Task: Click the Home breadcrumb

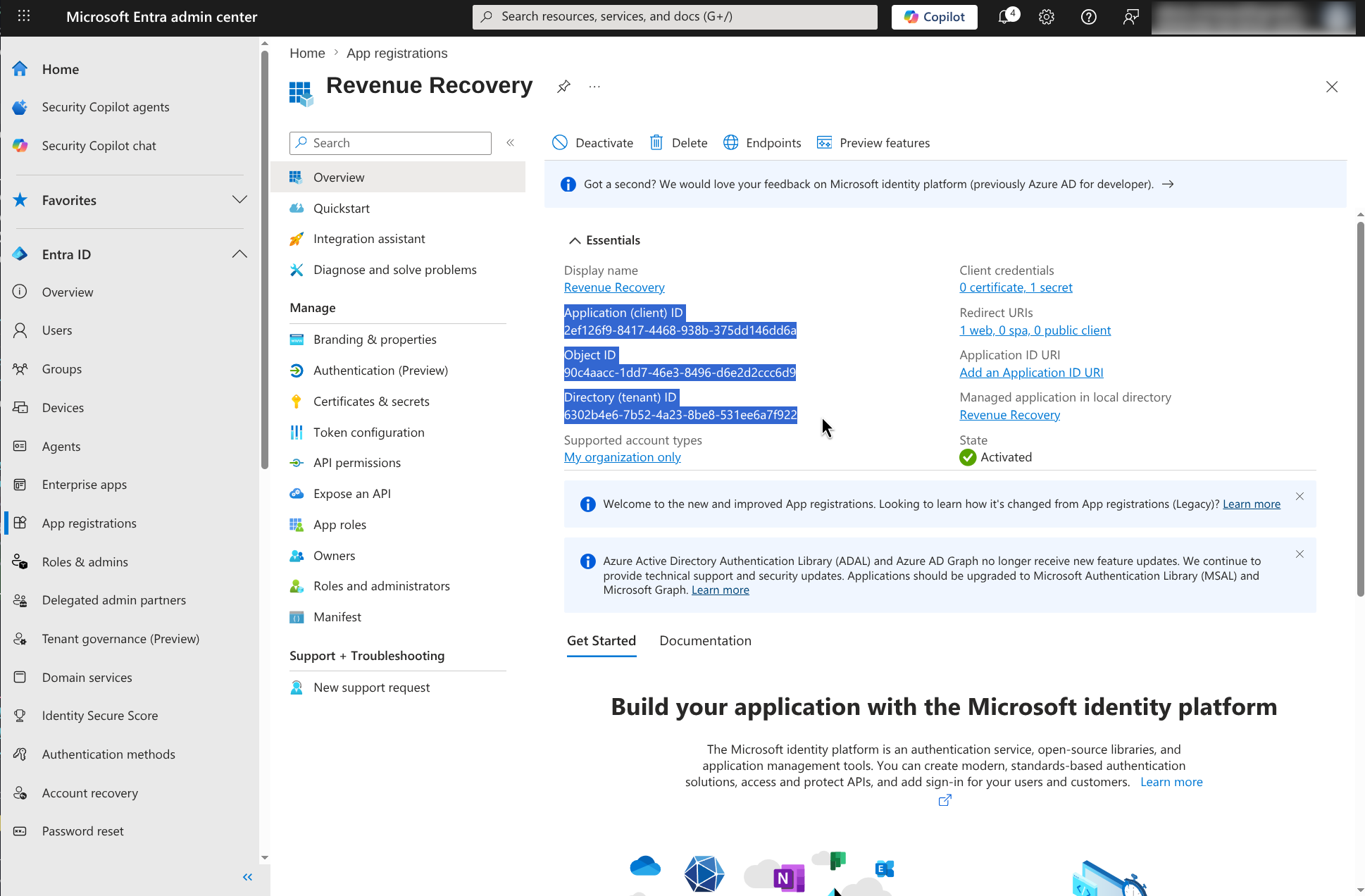Action: pos(307,54)
